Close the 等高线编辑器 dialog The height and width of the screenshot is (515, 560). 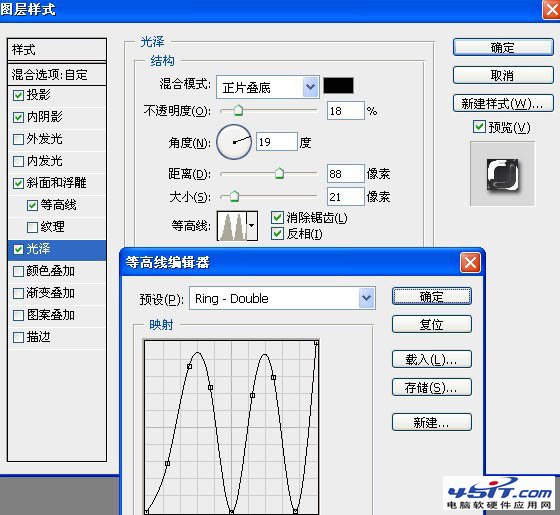click(x=470, y=262)
